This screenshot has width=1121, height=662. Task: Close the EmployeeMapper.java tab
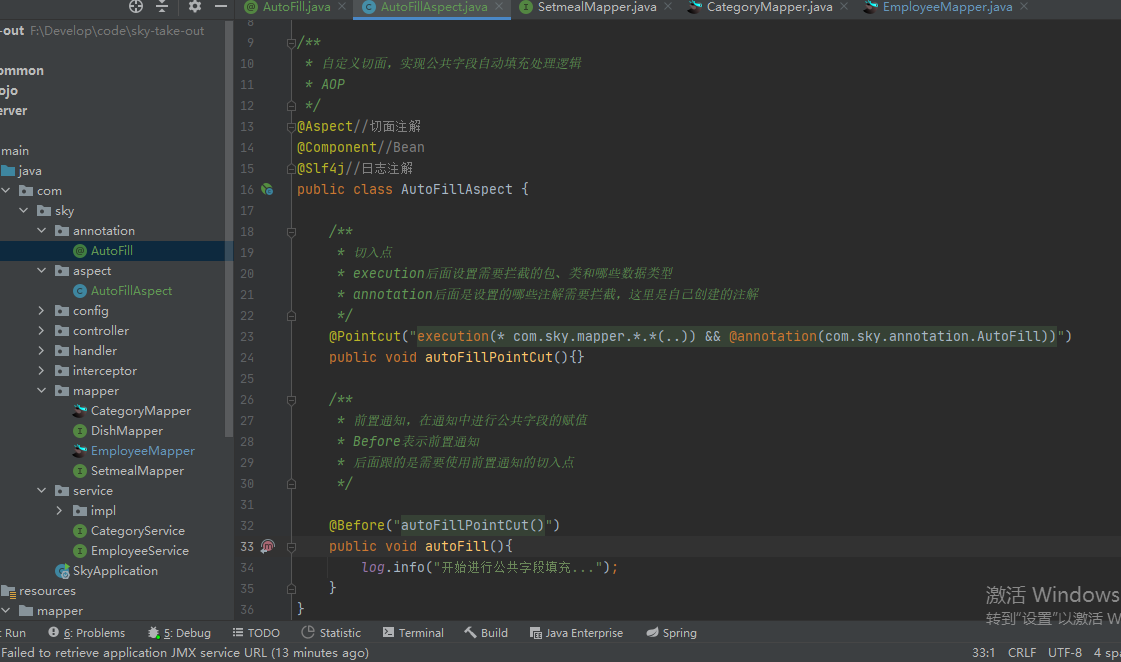point(1024,6)
